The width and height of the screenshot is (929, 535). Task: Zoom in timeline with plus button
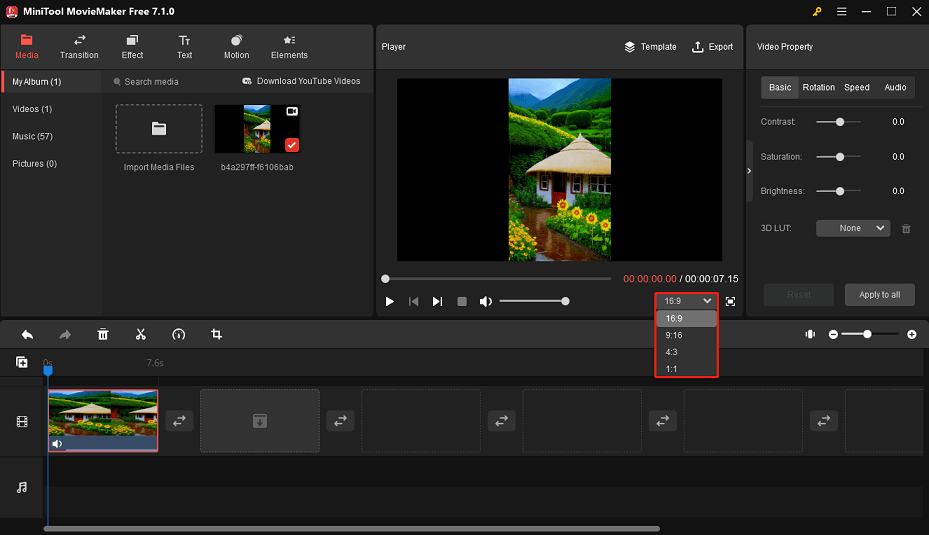click(912, 335)
